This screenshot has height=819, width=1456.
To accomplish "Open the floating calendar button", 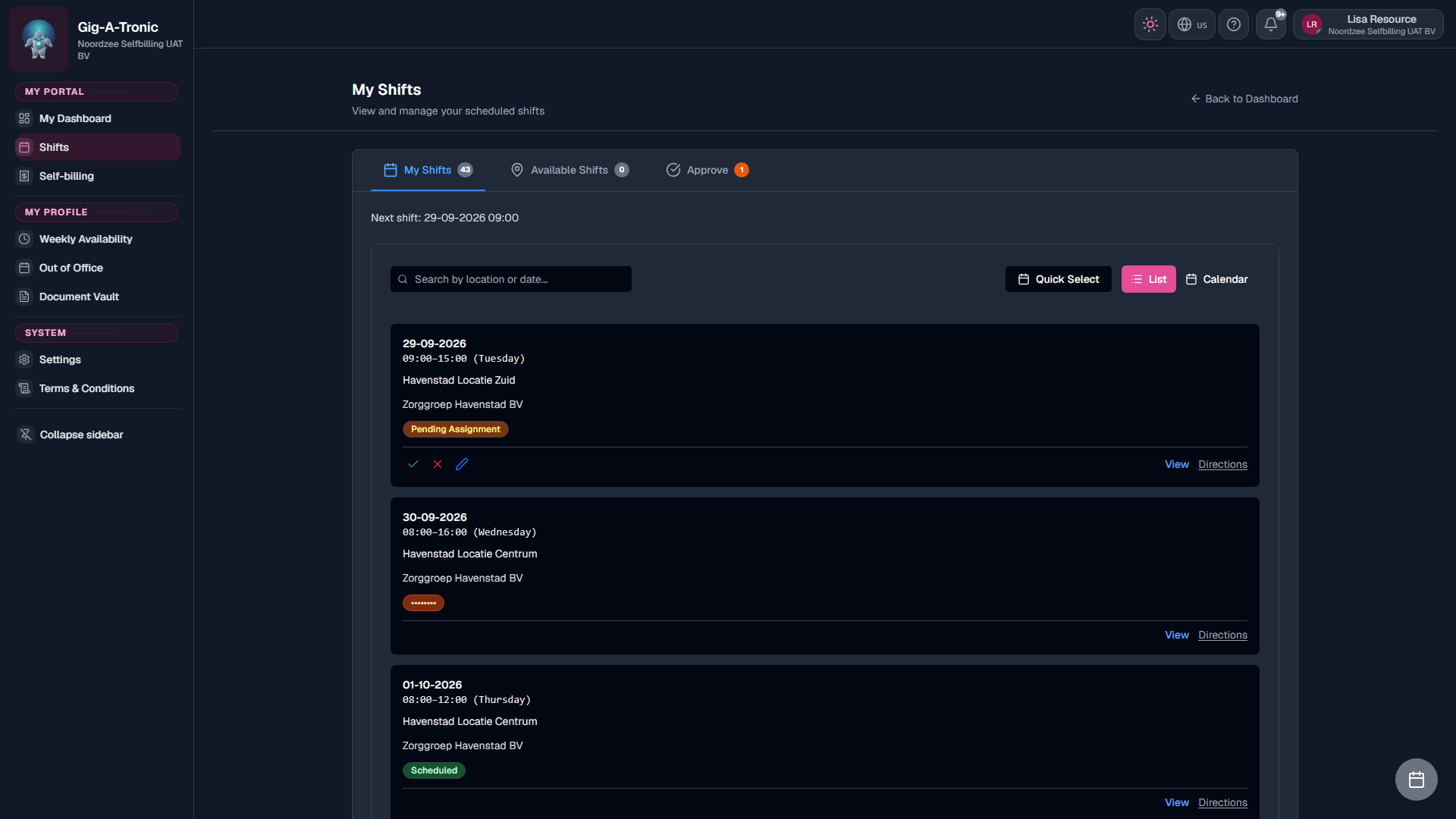I will (1416, 780).
